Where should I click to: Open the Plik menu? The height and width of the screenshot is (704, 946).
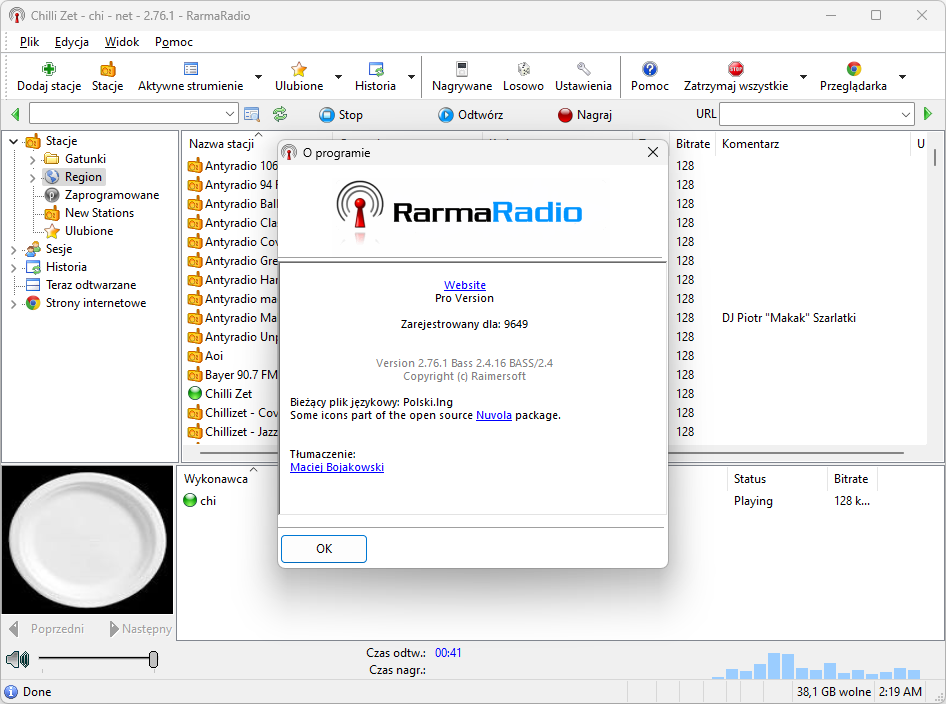[29, 42]
